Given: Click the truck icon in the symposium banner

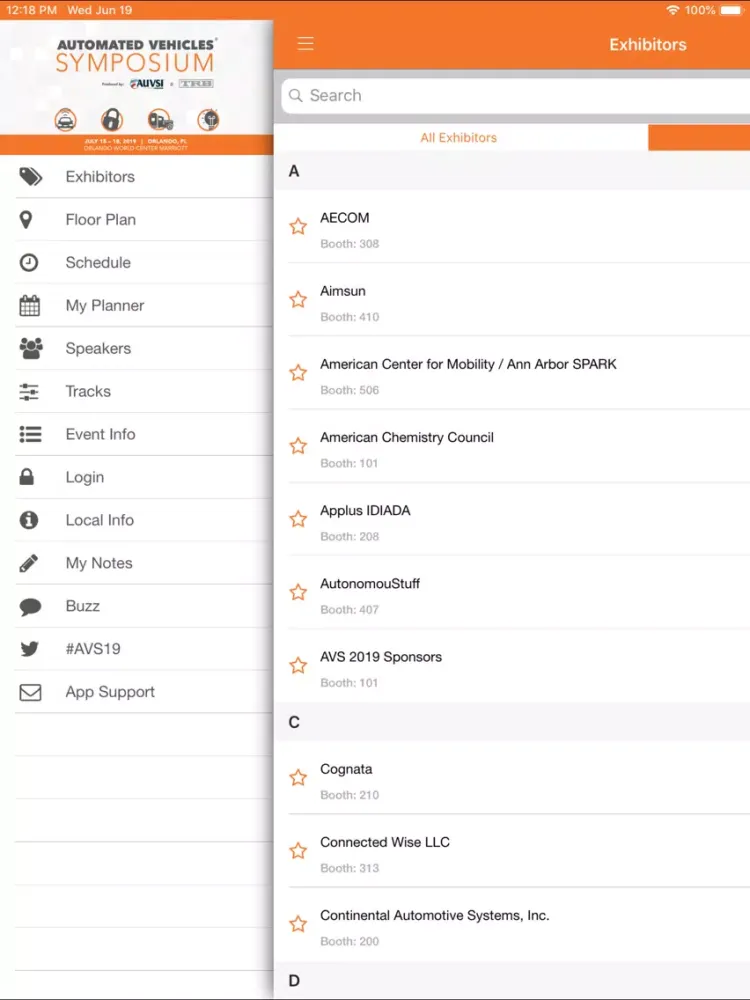Looking at the screenshot, I should pos(160,119).
